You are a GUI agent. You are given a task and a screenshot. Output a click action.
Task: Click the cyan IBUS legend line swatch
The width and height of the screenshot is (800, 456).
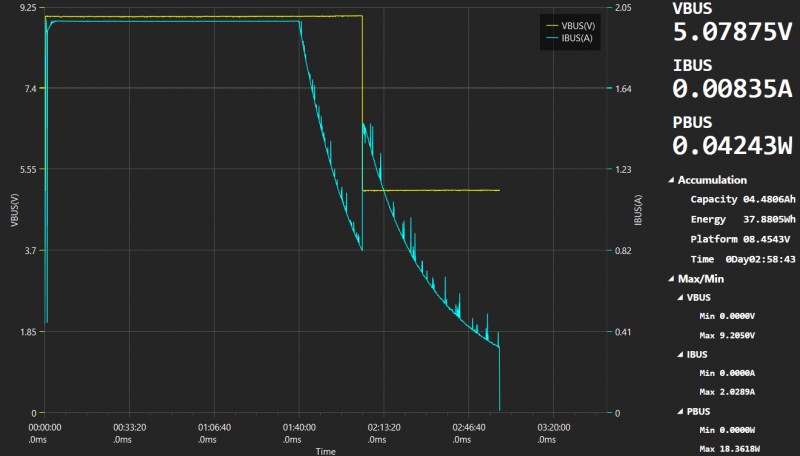tap(553, 38)
